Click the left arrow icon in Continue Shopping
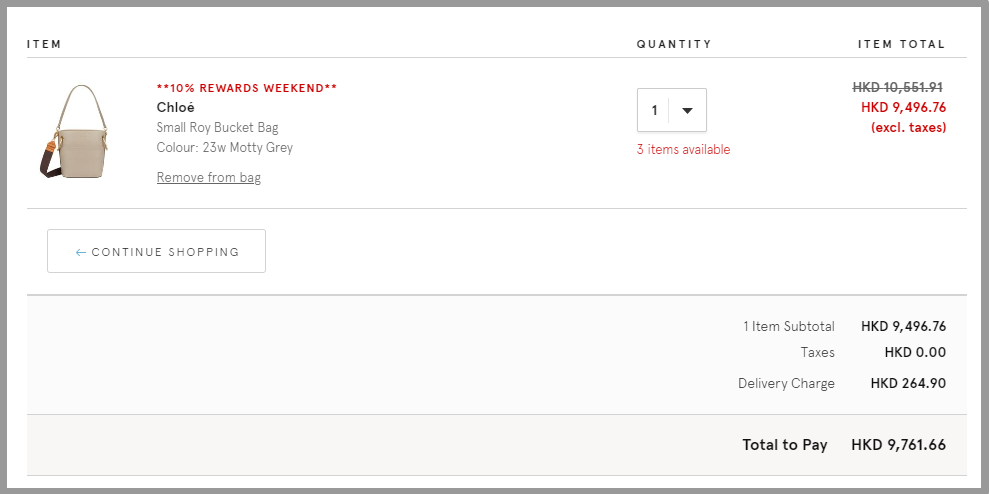The image size is (989, 494). pos(80,252)
